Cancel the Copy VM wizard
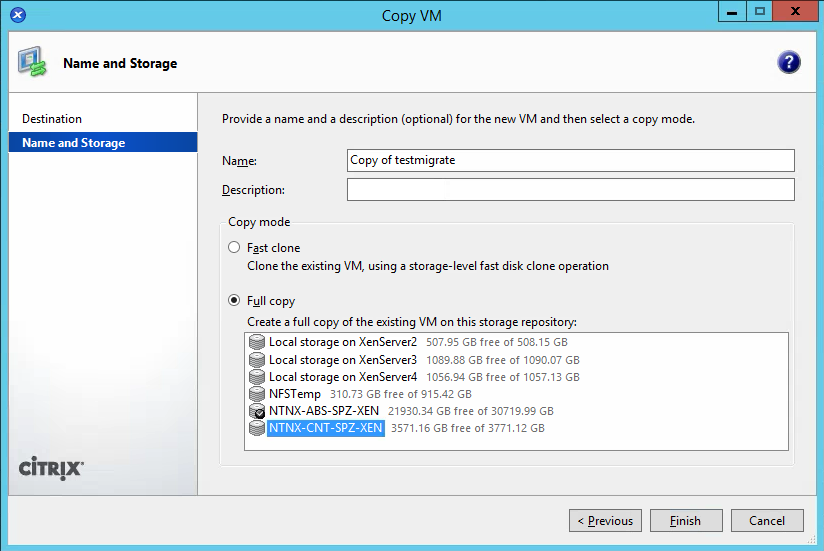 [766, 520]
